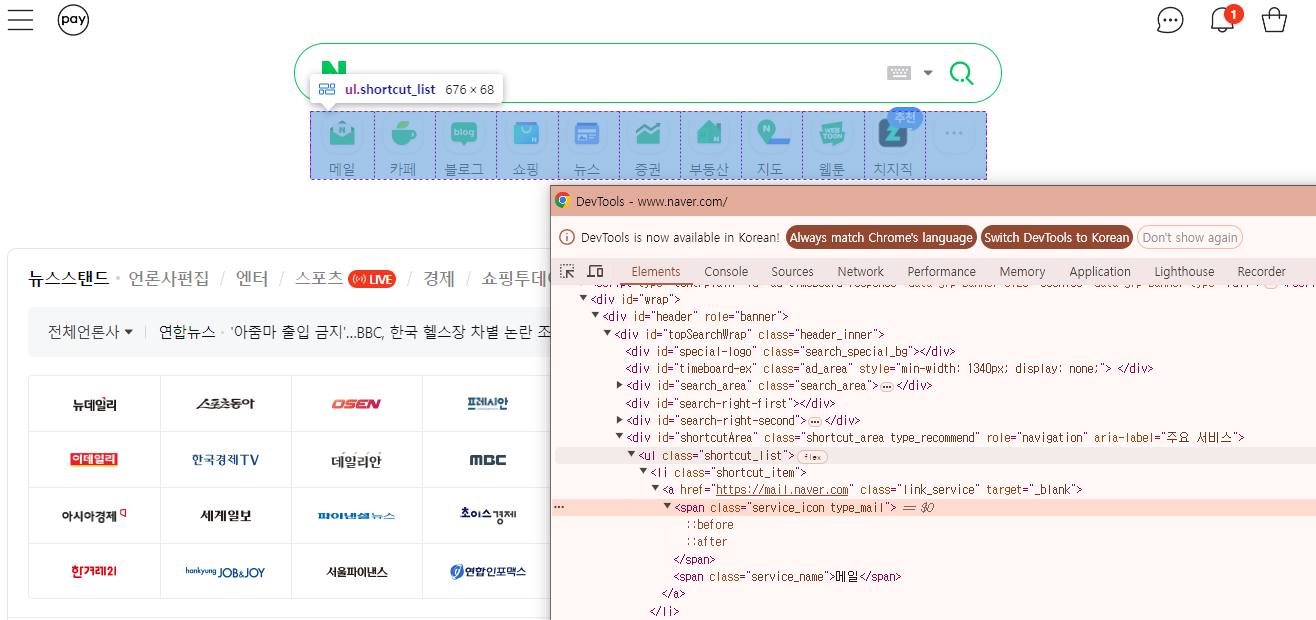The width and height of the screenshot is (1316, 620).
Task: Switch to the Lighthouse tab
Action: pyautogui.click(x=1186, y=271)
